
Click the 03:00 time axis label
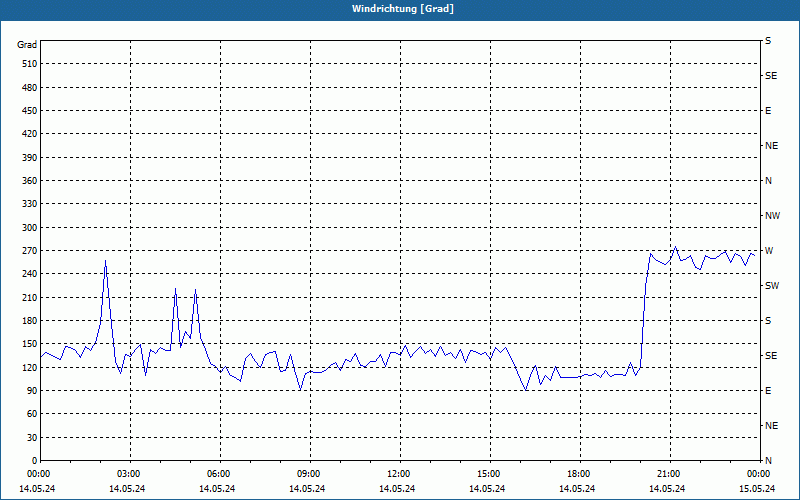point(129,474)
